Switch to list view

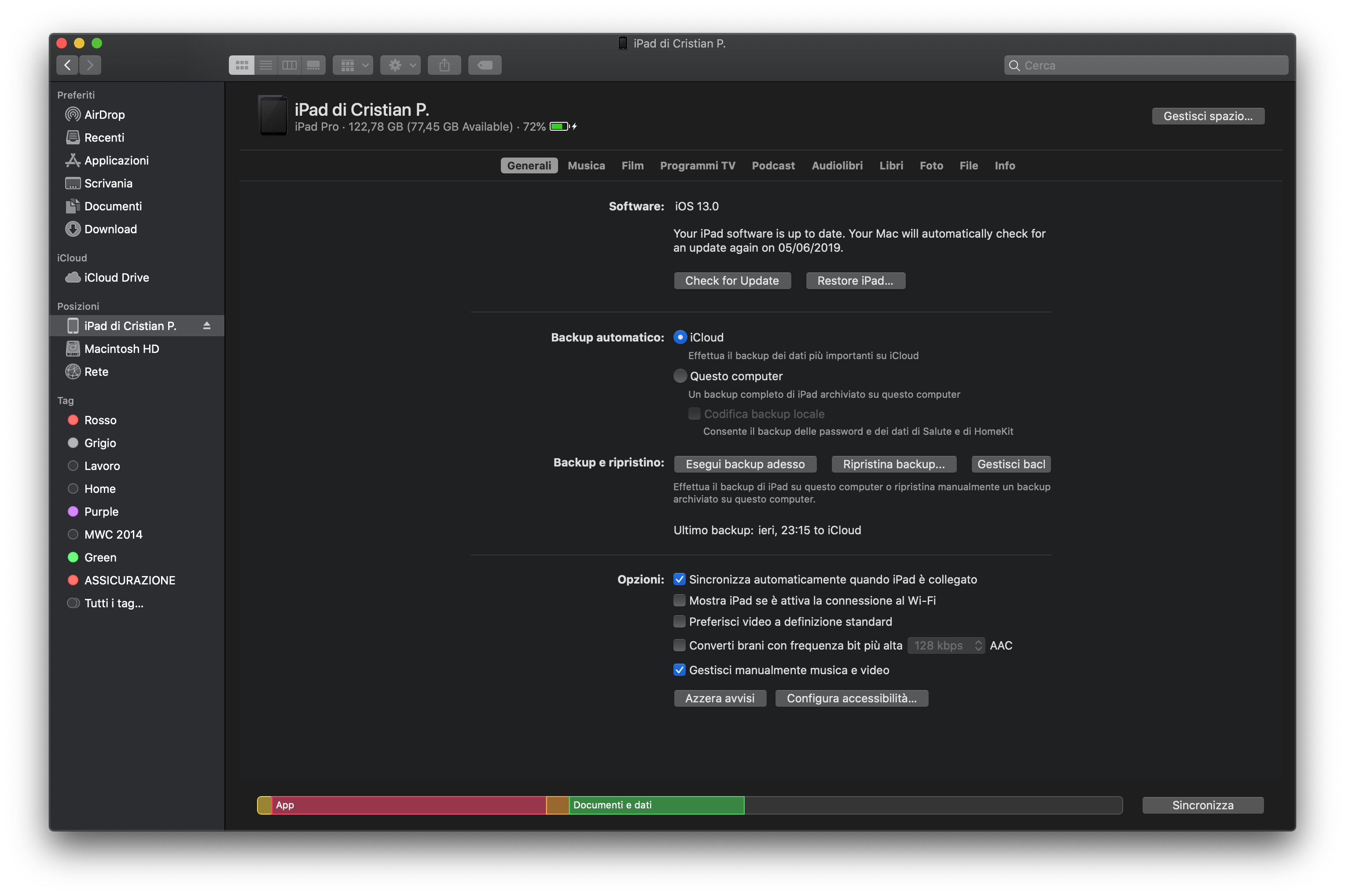[266, 65]
